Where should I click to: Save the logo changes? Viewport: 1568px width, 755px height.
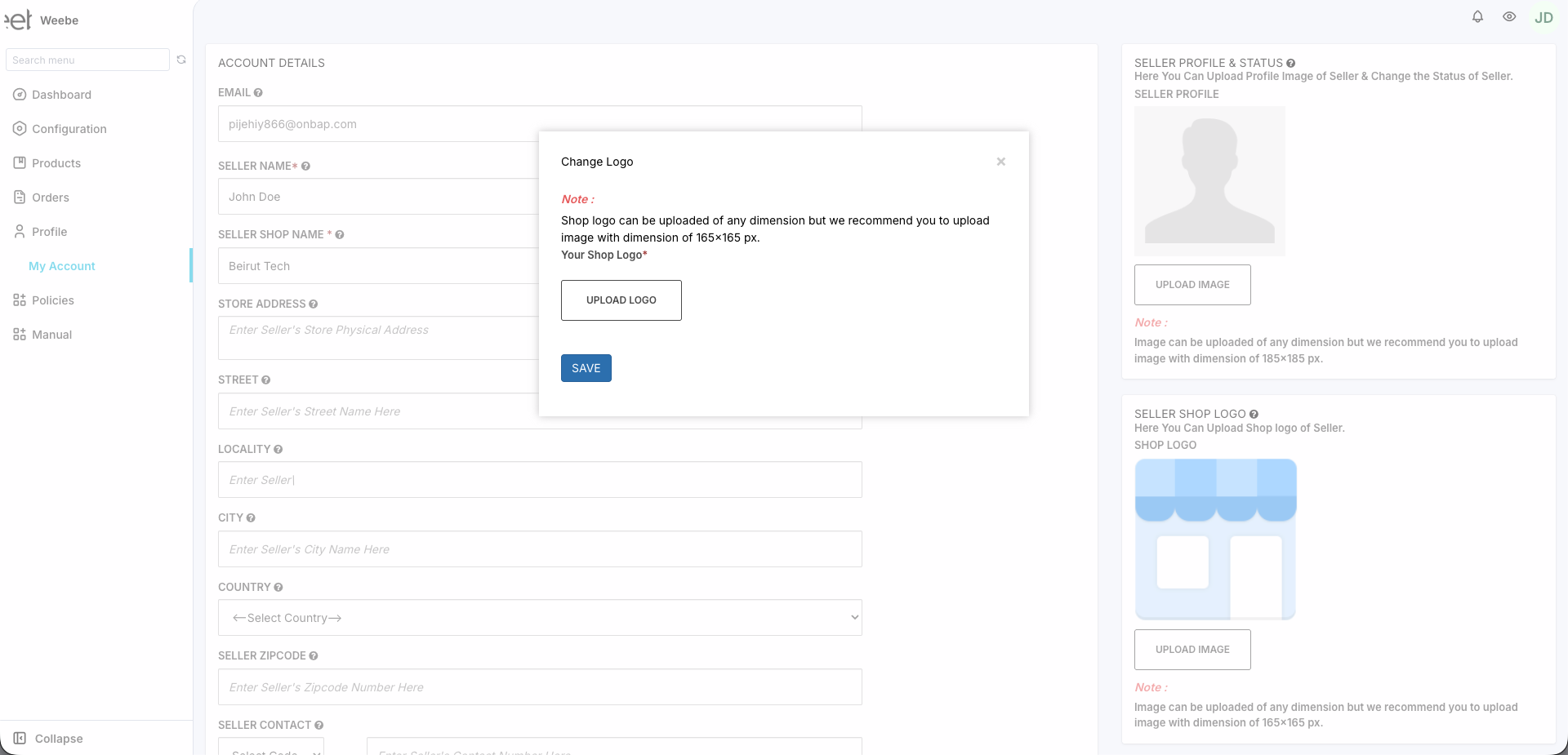pyautogui.click(x=586, y=368)
